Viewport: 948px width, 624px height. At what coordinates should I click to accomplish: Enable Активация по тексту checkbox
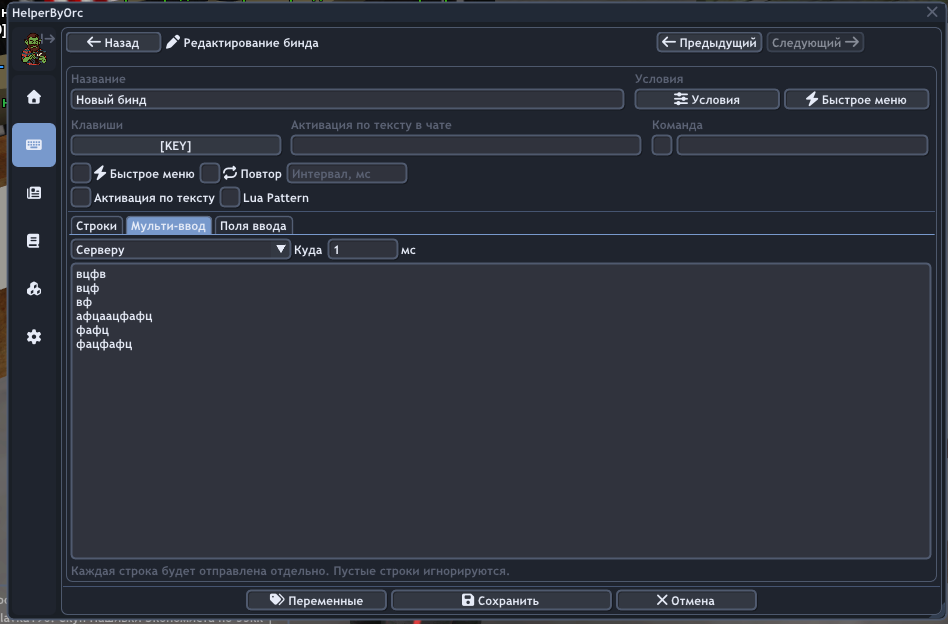(81, 197)
